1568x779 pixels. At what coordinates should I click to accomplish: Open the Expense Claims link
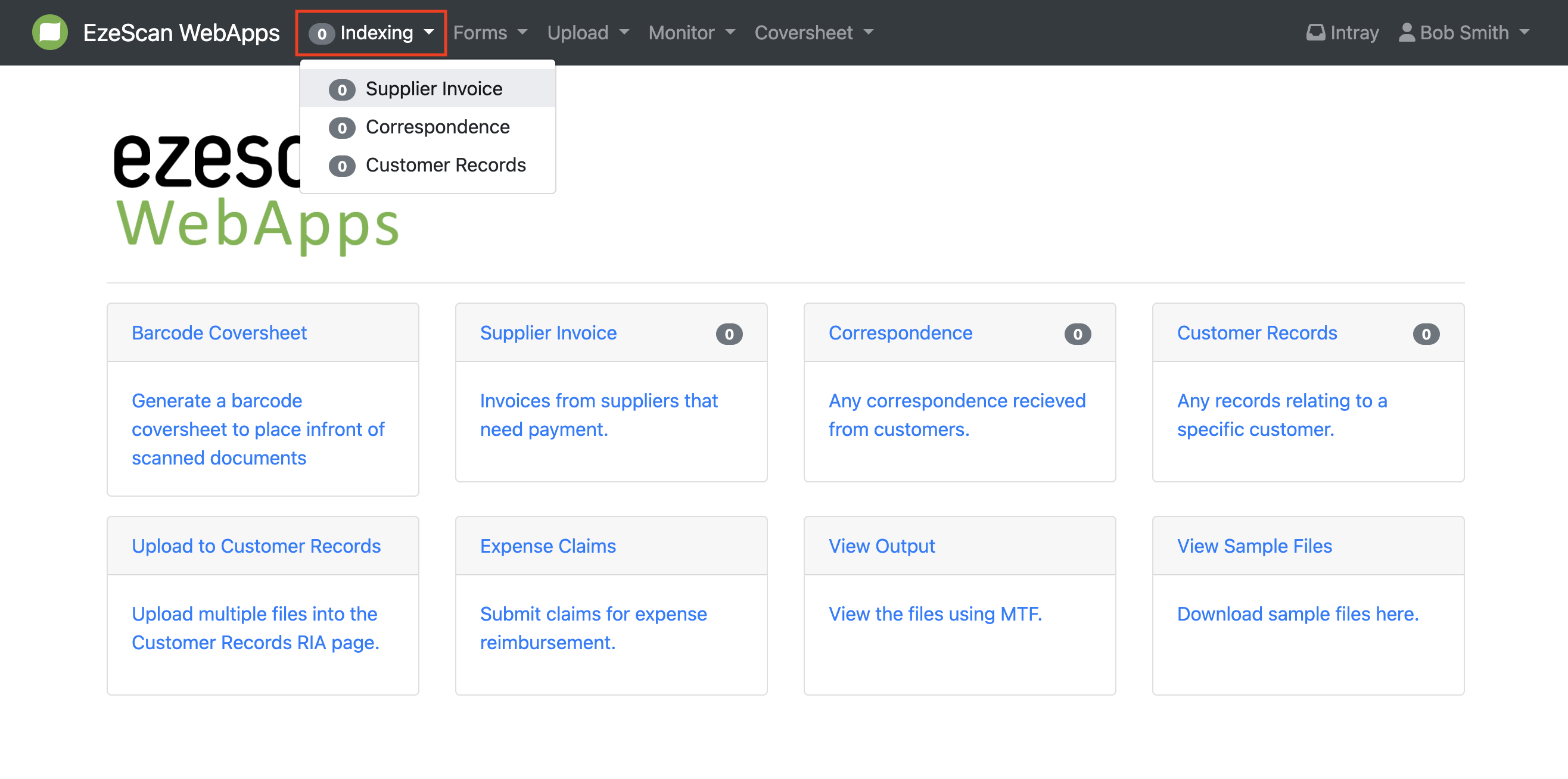(548, 546)
